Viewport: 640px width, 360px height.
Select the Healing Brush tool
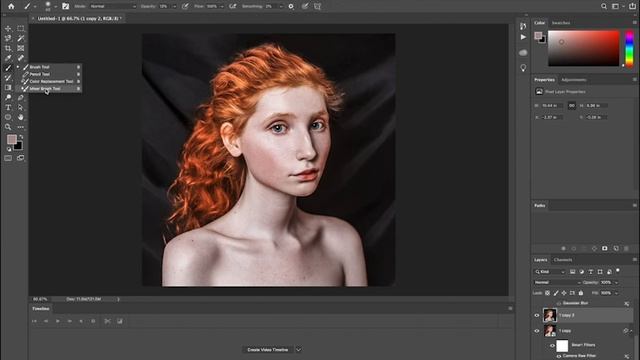pyautogui.click(x=21, y=58)
